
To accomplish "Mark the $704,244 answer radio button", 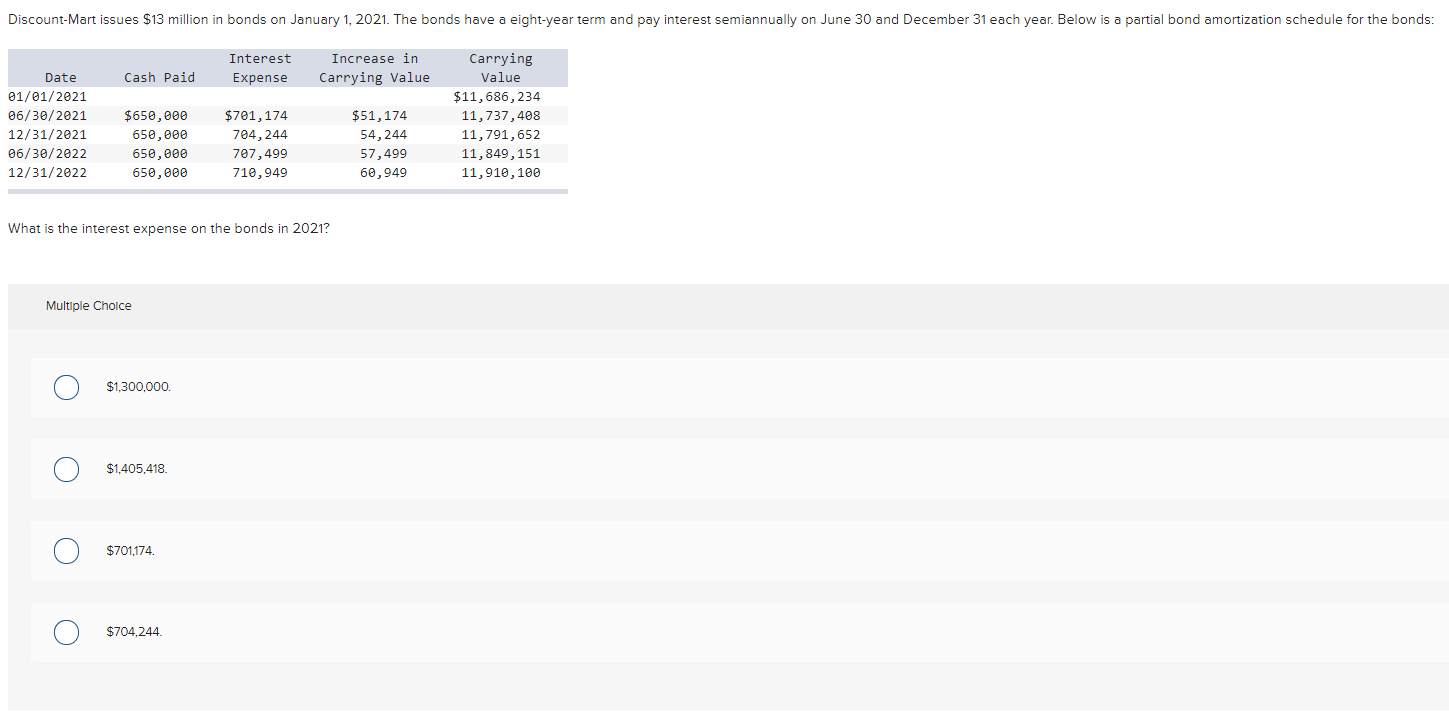I will coord(67,632).
